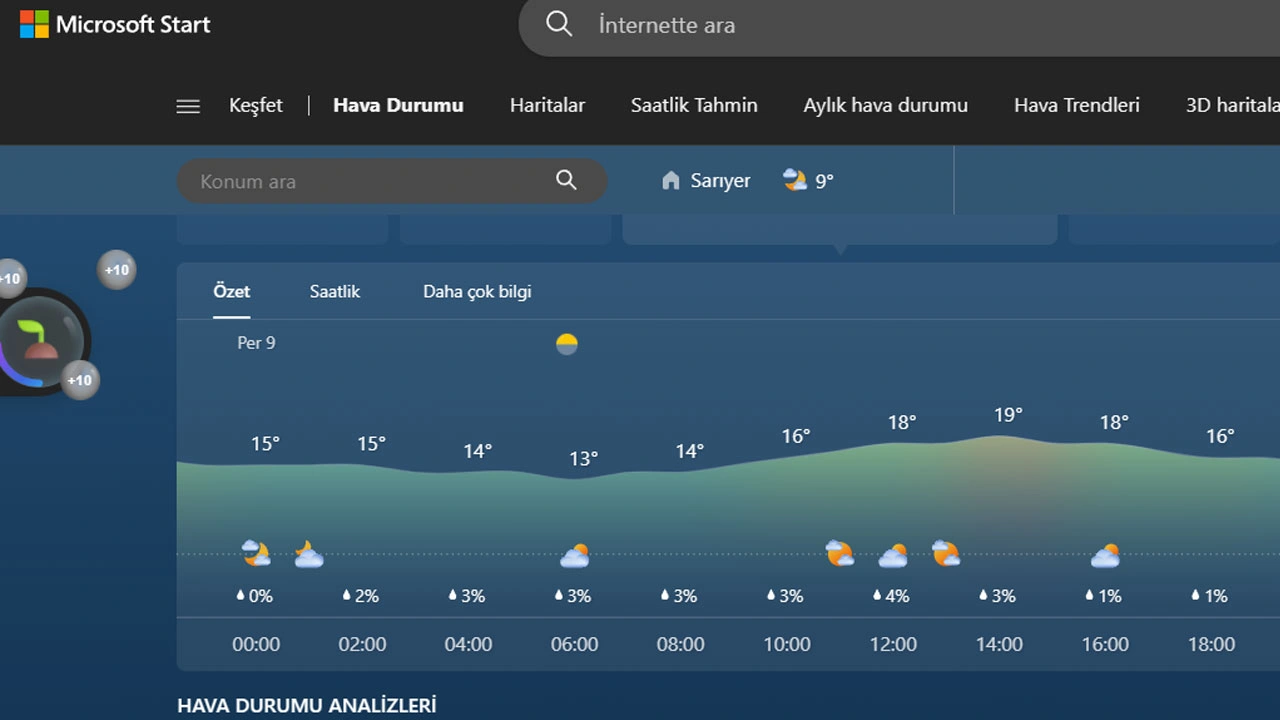Switch to the Saatlik tab
Viewport: 1280px width, 720px height.
pos(334,291)
